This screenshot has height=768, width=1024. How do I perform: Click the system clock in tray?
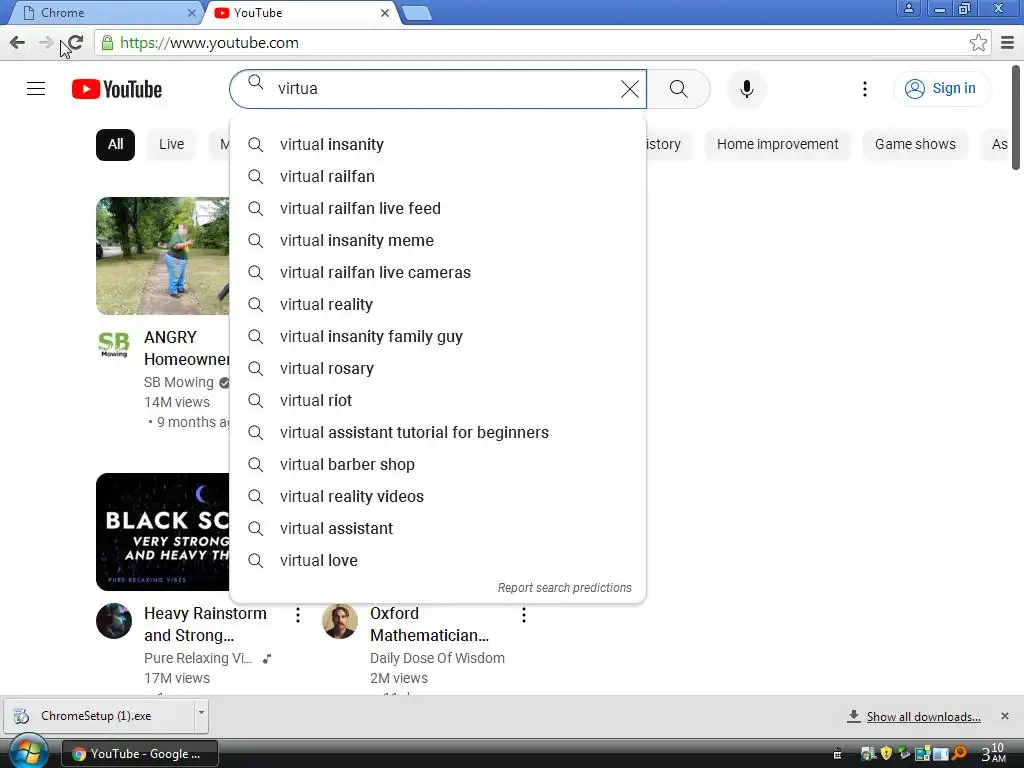(x=994, y=753)
